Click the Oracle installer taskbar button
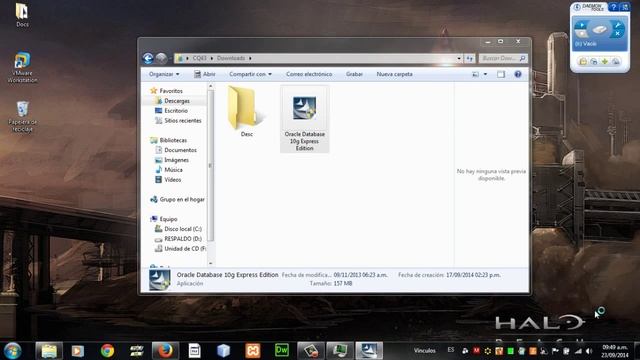The height and width of the screenshot is (360, 640). point(369,351)
